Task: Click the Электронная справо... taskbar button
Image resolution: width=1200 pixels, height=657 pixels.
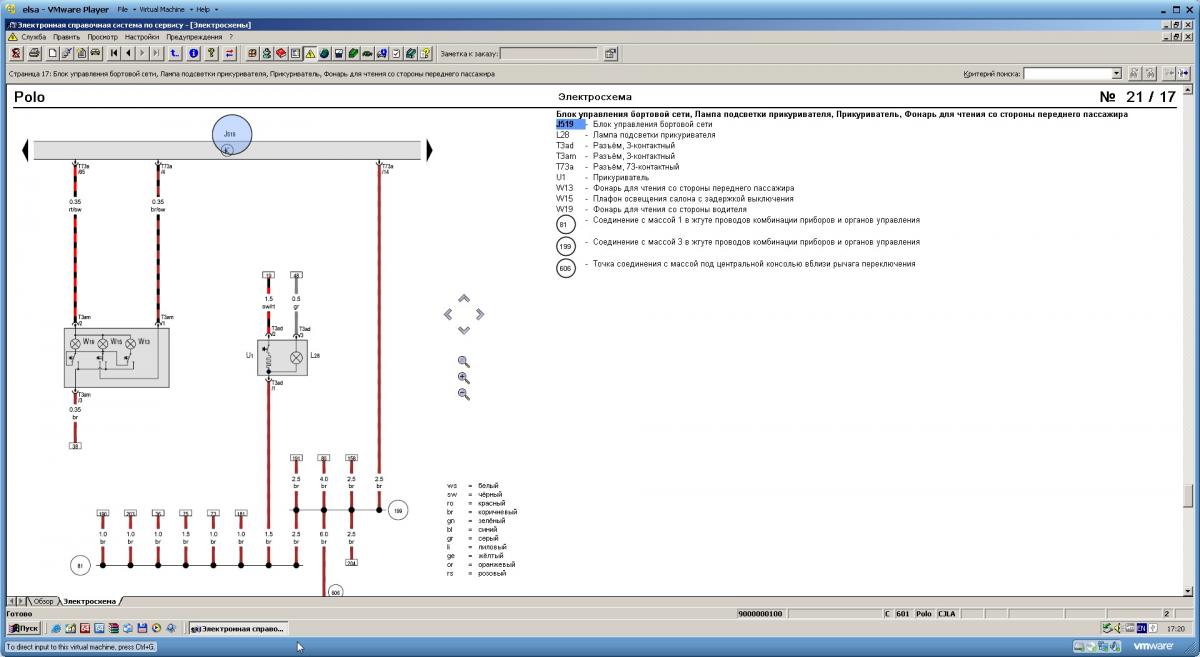Action: point(238,628)
